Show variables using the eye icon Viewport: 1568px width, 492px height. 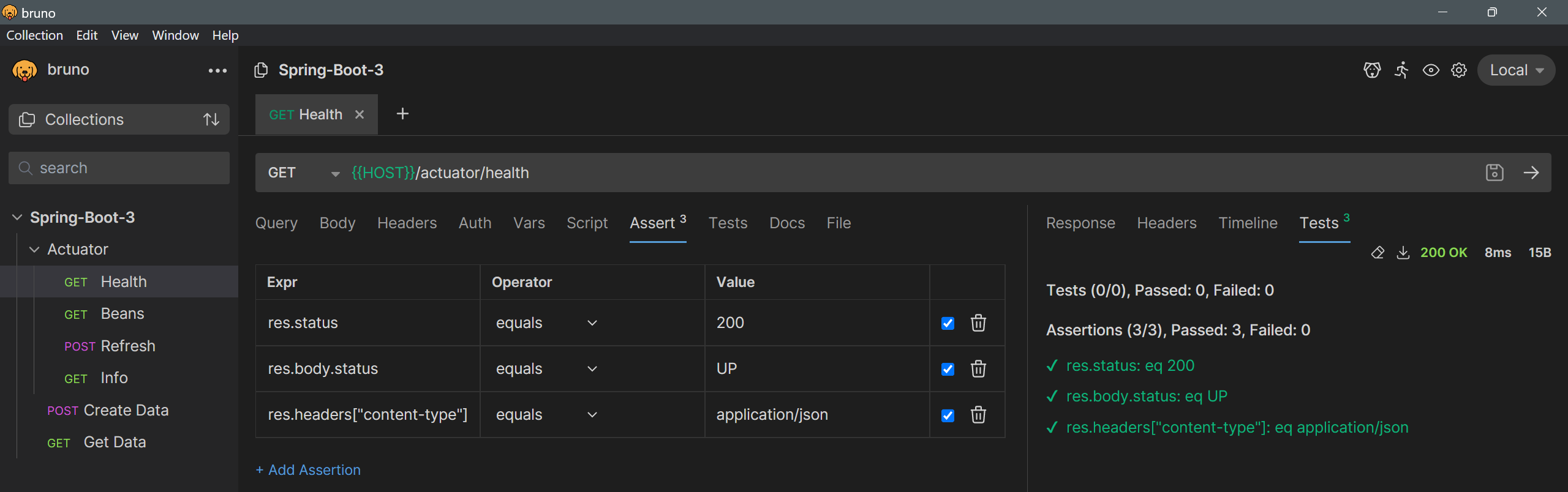click(1431, 70)
